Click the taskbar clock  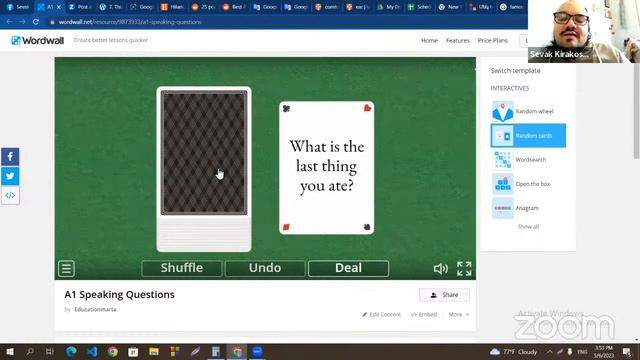[x=604, y=351]
